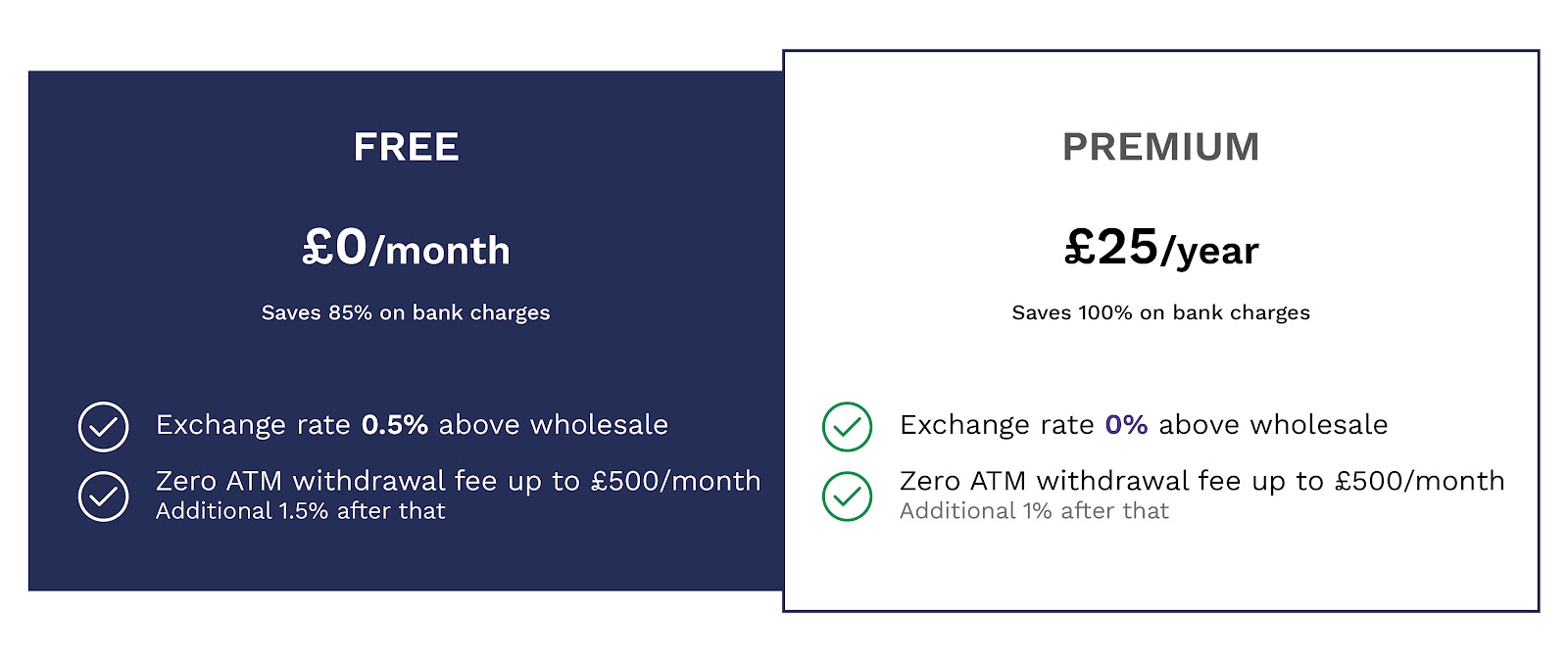Screen dimensions: 1568x662
Task: Click 'Saves 85% on bank charges' text
Action: coord(406,312)
